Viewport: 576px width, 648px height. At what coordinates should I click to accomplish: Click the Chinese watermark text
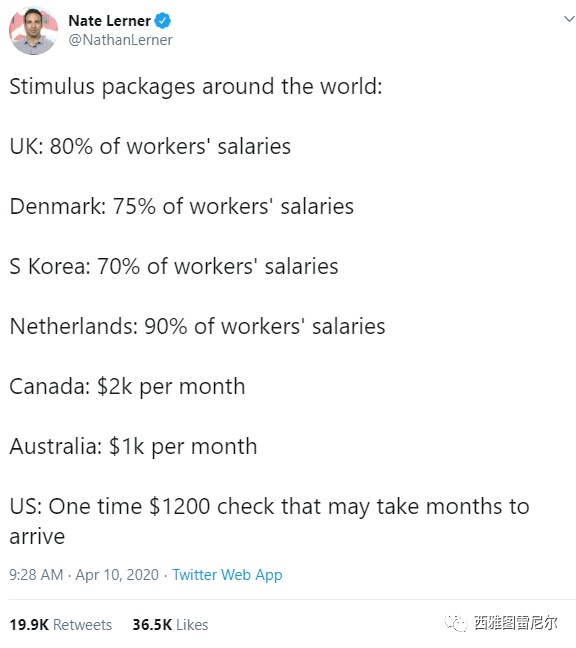(x=516, y=623)
